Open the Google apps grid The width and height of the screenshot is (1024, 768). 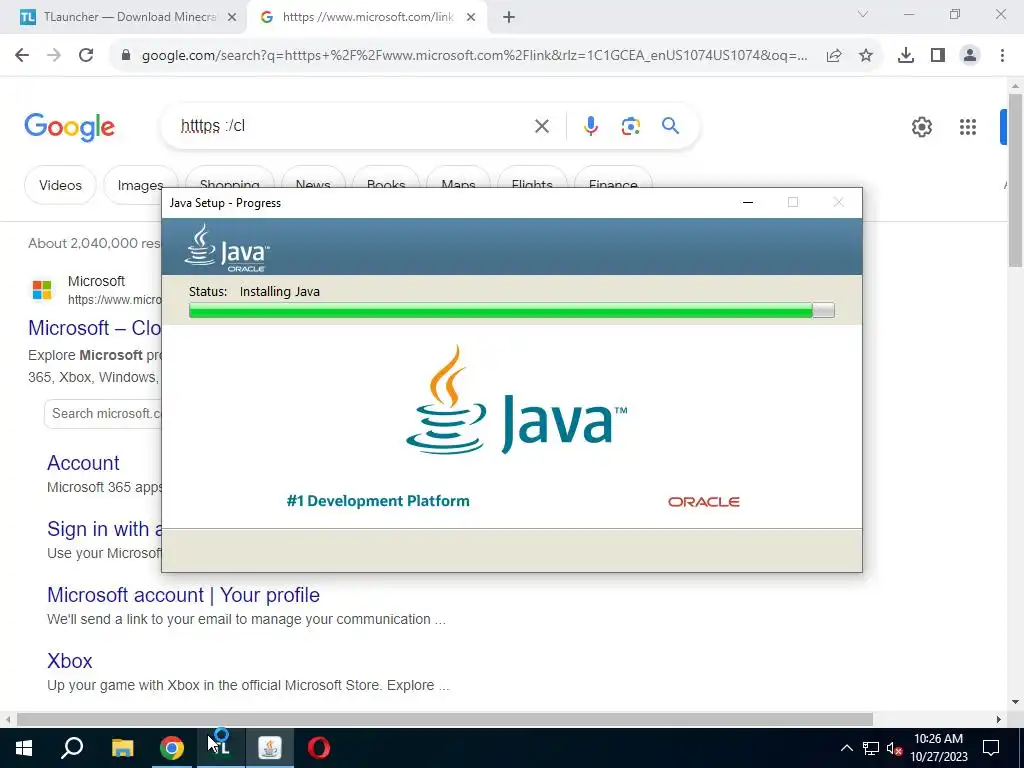968,127
